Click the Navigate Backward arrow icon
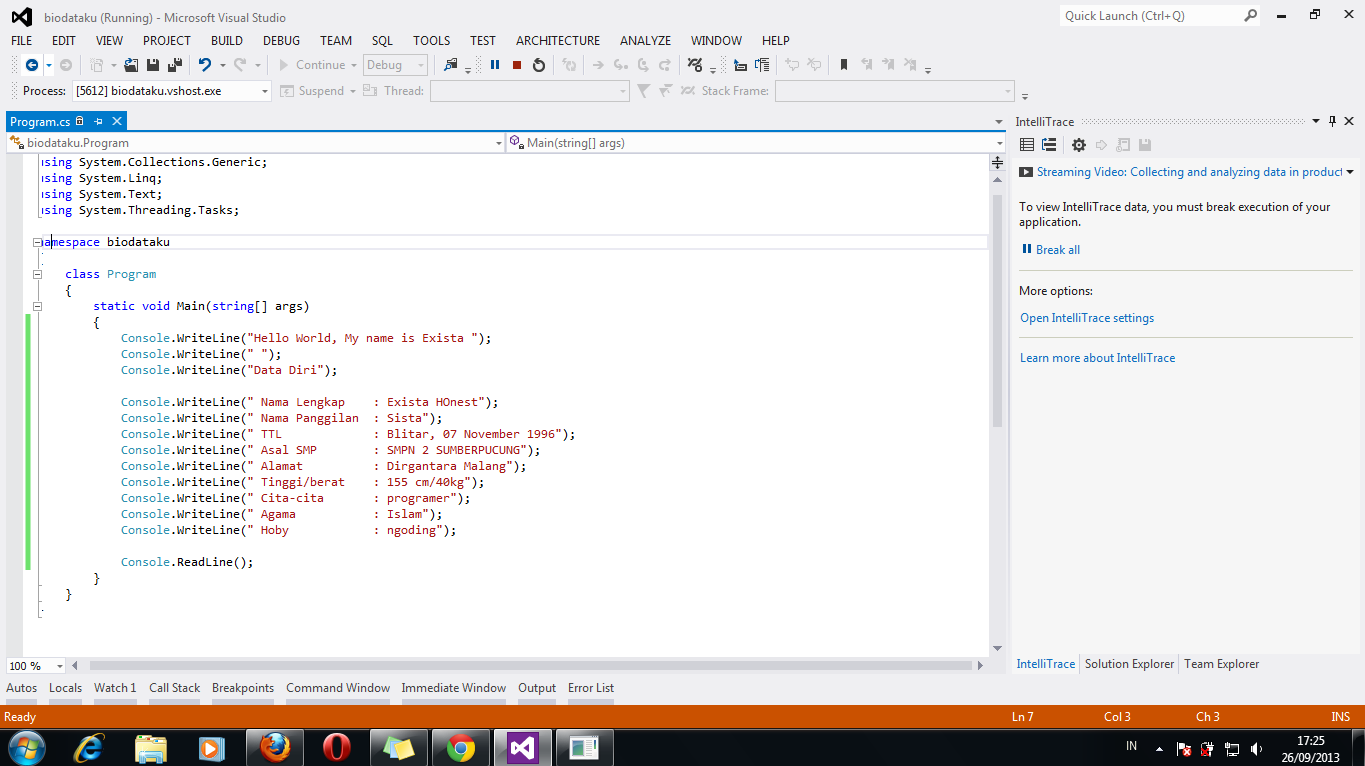Viewport: 1365px width, 766px height. pos(31,65)
